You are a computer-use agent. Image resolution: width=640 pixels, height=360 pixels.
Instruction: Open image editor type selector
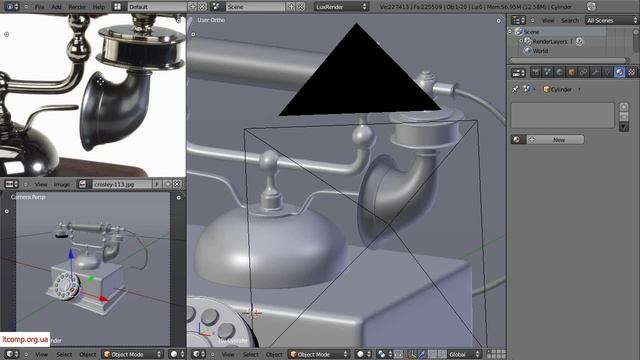point(11,184)
